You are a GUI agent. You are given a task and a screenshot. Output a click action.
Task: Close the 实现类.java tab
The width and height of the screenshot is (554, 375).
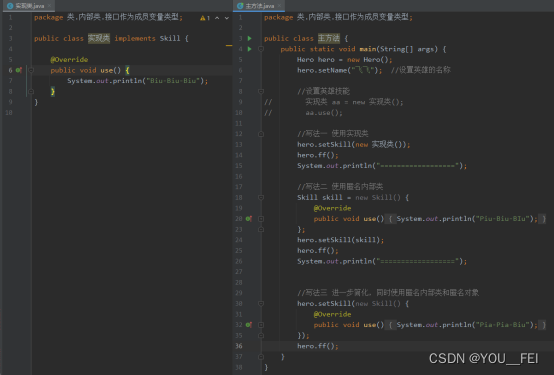49,6
